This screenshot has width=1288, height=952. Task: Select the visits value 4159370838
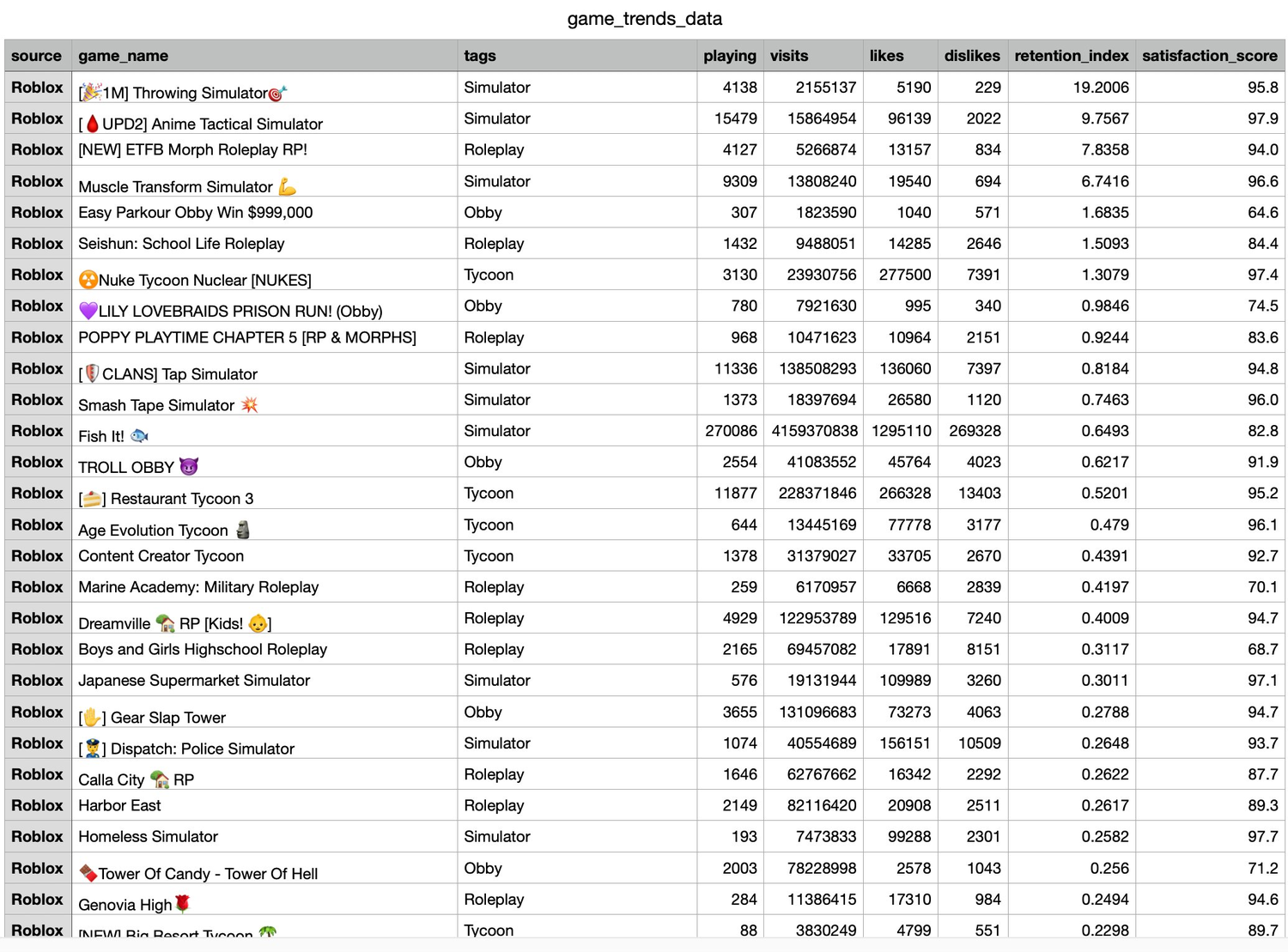(x=814, y=431)
